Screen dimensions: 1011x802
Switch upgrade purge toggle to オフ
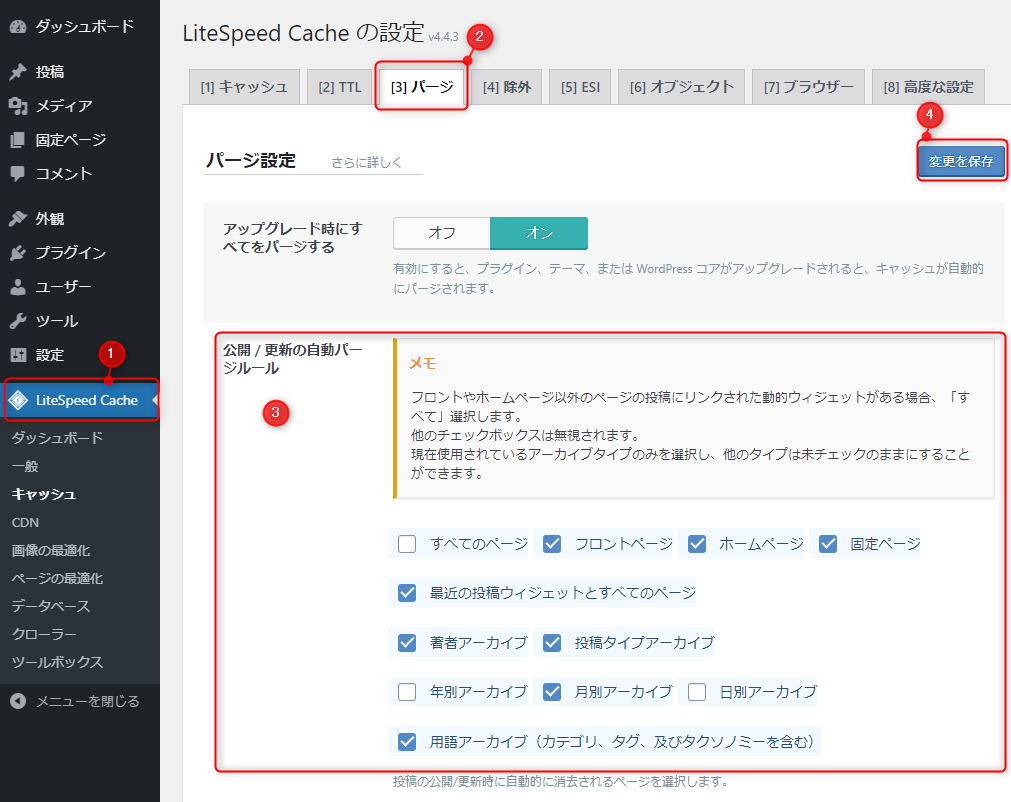[x=442, y=233]
